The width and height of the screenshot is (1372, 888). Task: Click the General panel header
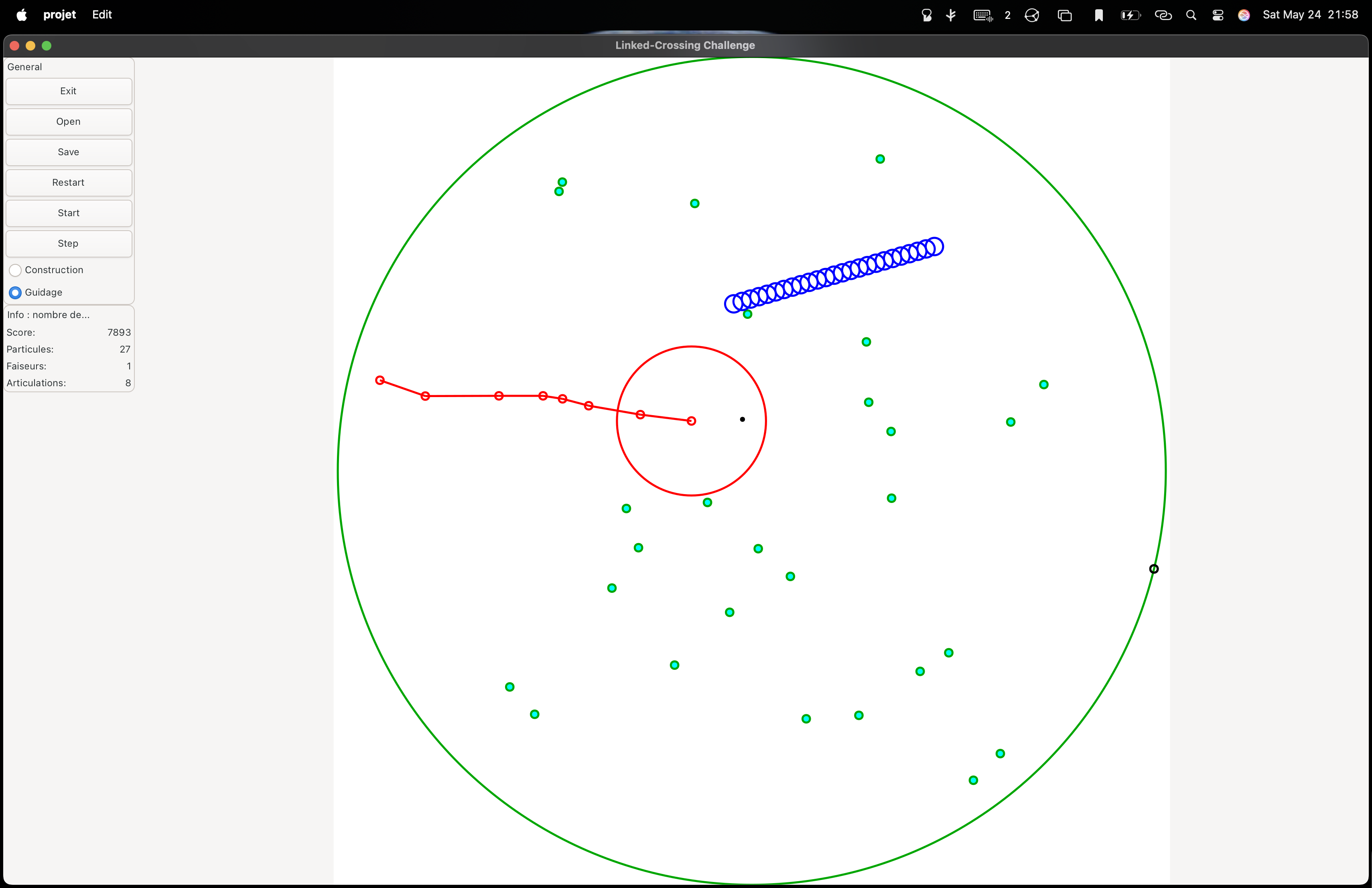tap(25, 67)
